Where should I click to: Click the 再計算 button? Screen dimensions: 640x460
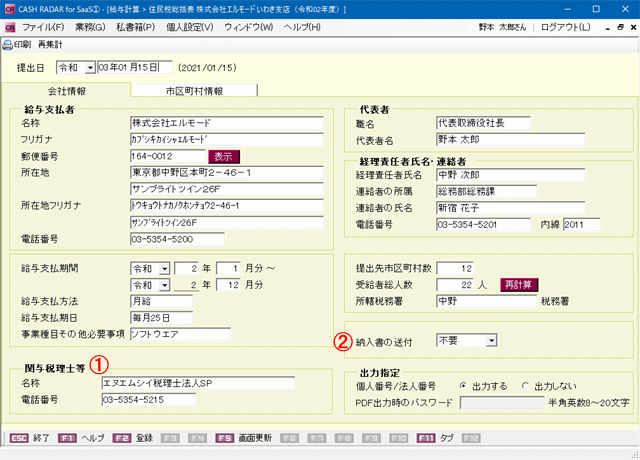[519, 284]
